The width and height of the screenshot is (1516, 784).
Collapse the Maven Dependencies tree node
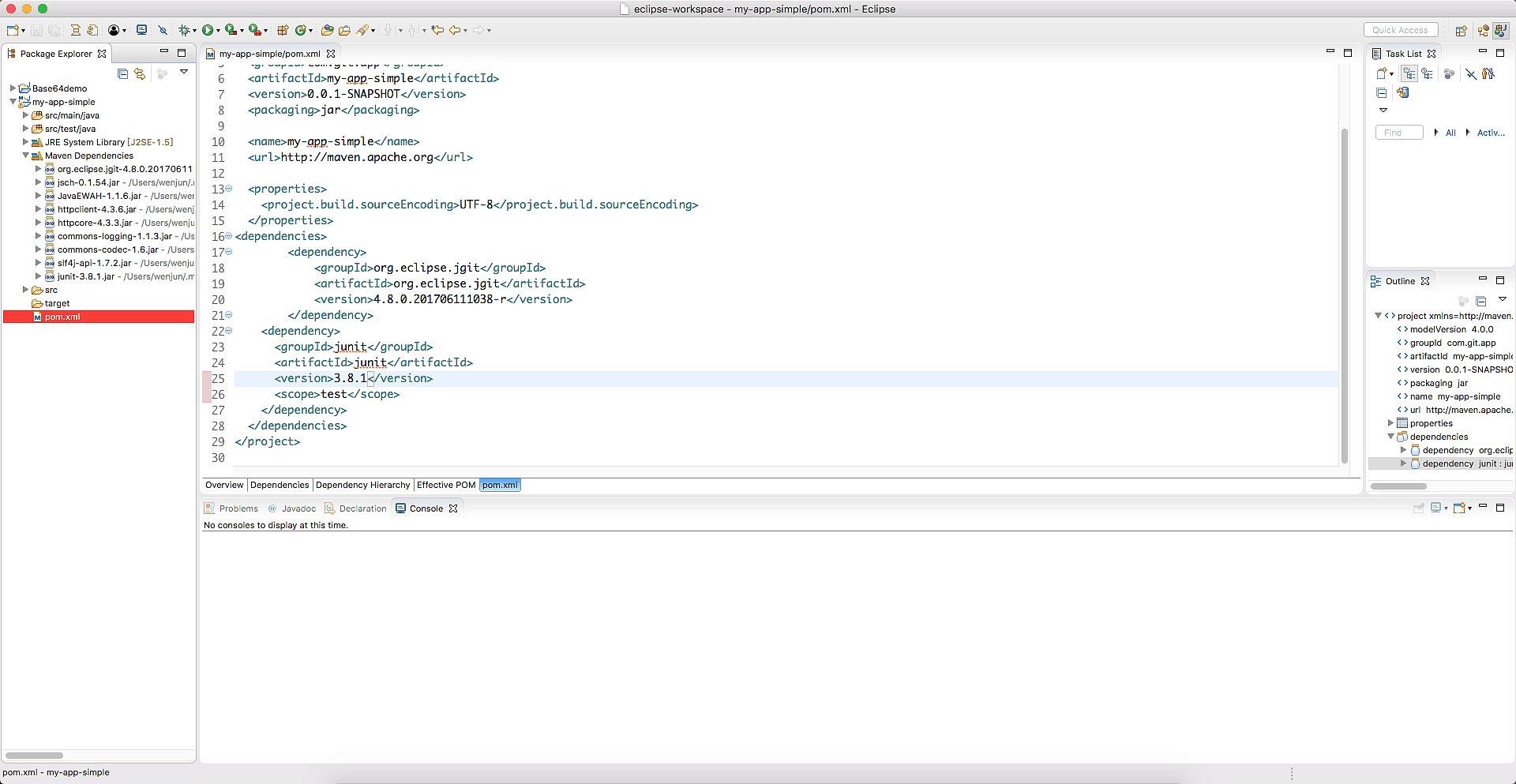pos(25,156)
